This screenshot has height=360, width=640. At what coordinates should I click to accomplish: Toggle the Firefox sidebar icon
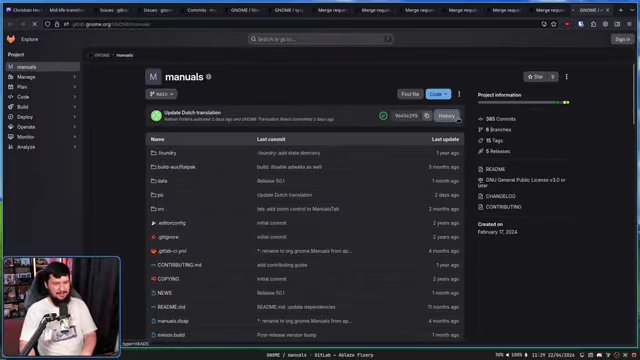[x=617, y=24]
